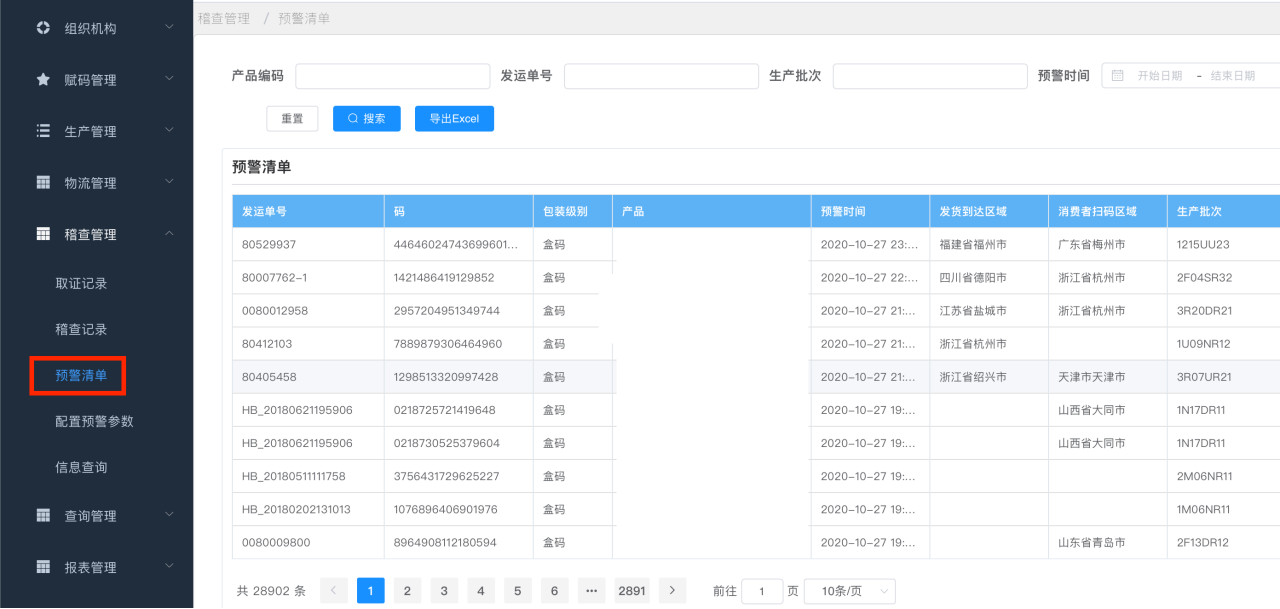Click the calendar icon in 预警时间 field
Screen dimensions: 1280x609
click(1118, 76)
